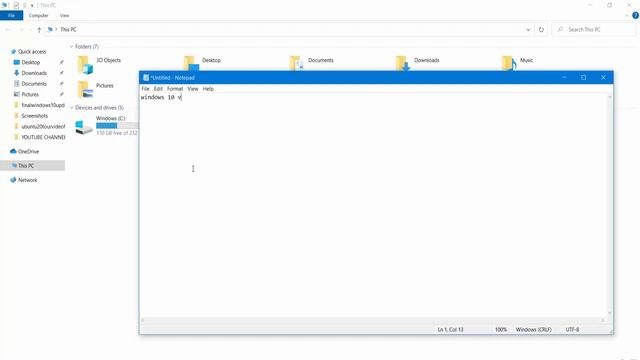Click the Up arrow in Explorer navigation
Image resolution: width=640 pixels, height=360 pixels.
(39, 29)
